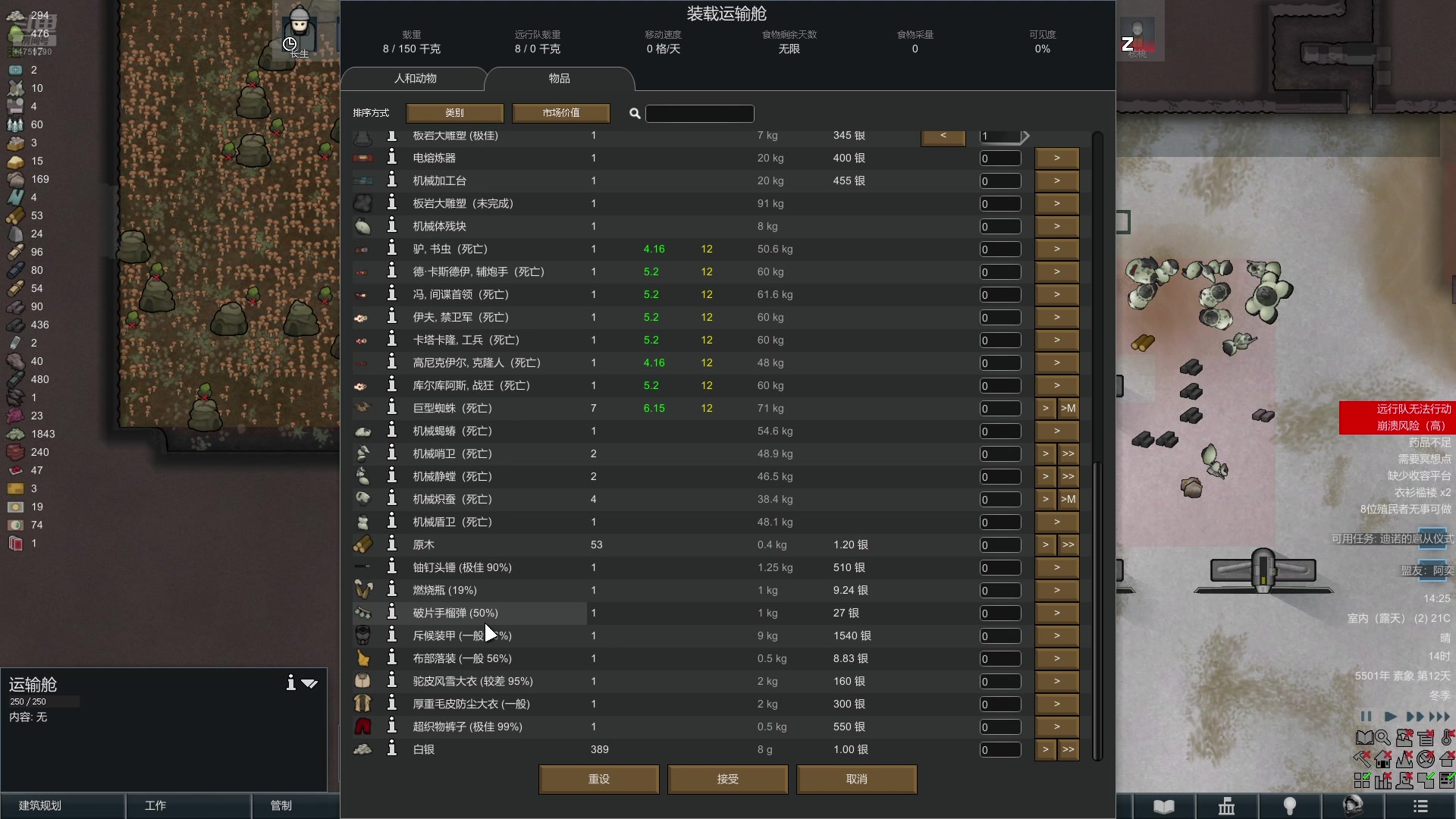Set game to fast double-arrow speed

(1415, 716)
